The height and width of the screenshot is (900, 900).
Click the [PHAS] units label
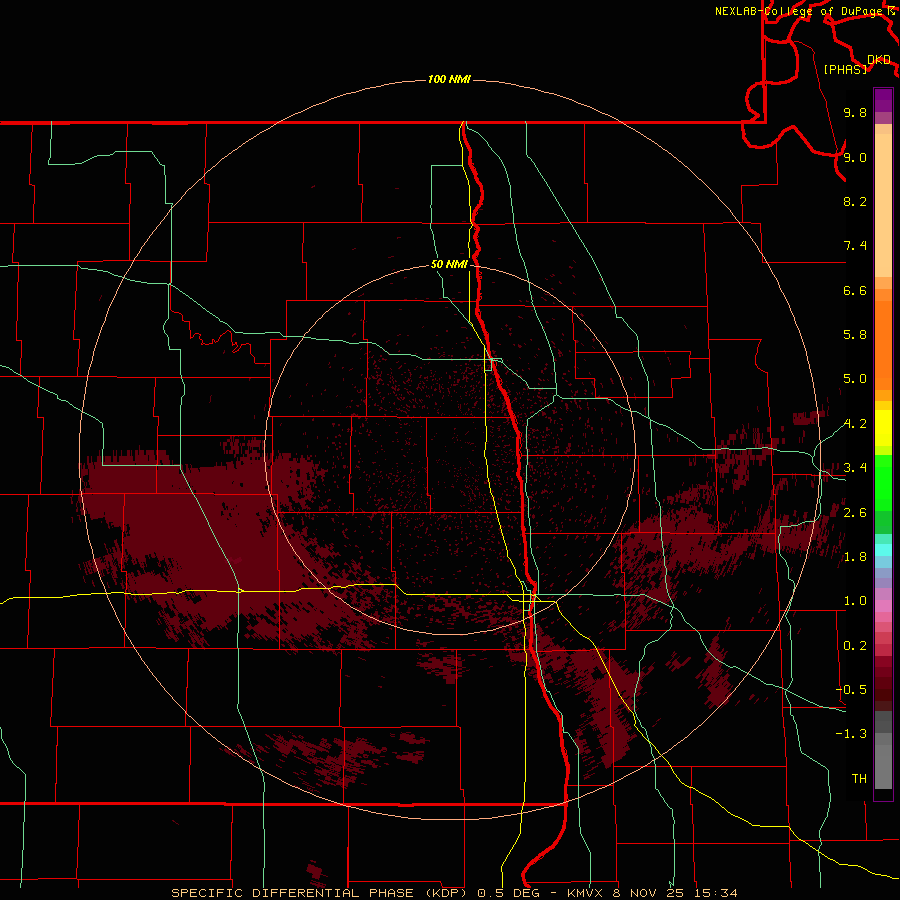[x=845, y=69]
